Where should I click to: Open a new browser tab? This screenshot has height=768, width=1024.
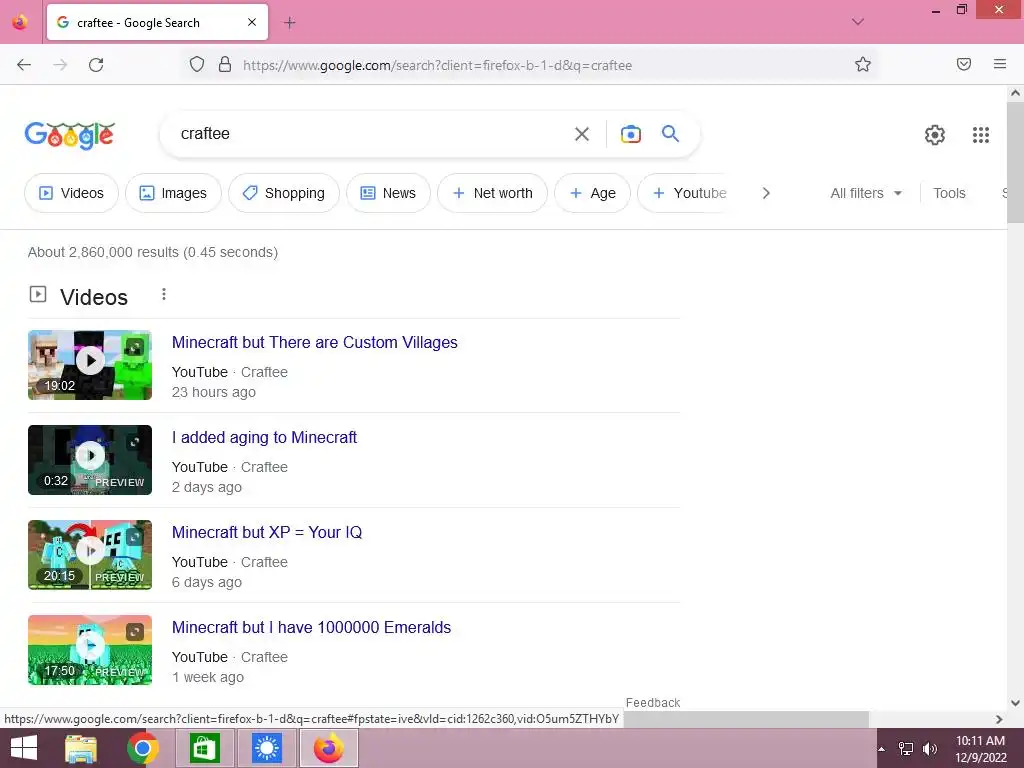pyautogui.click(x=289, y=23)
